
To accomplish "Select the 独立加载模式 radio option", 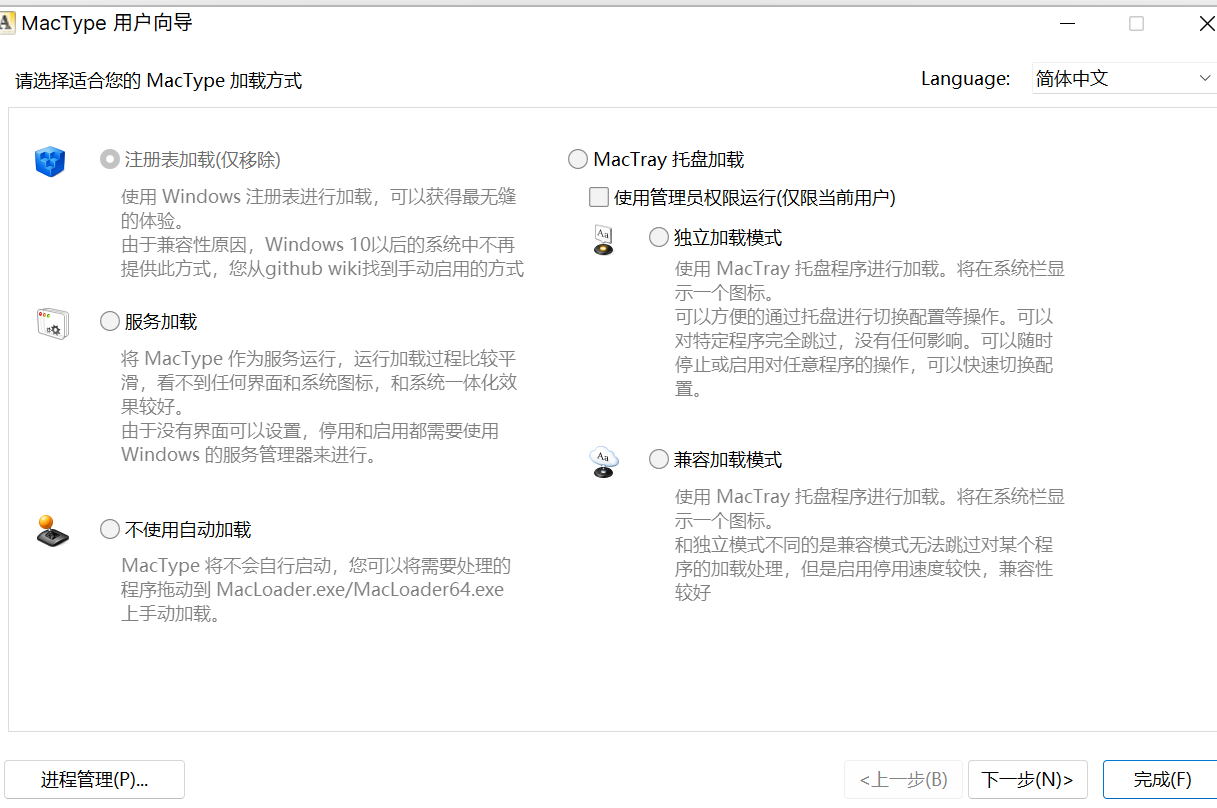I will [x=658, y=237].
